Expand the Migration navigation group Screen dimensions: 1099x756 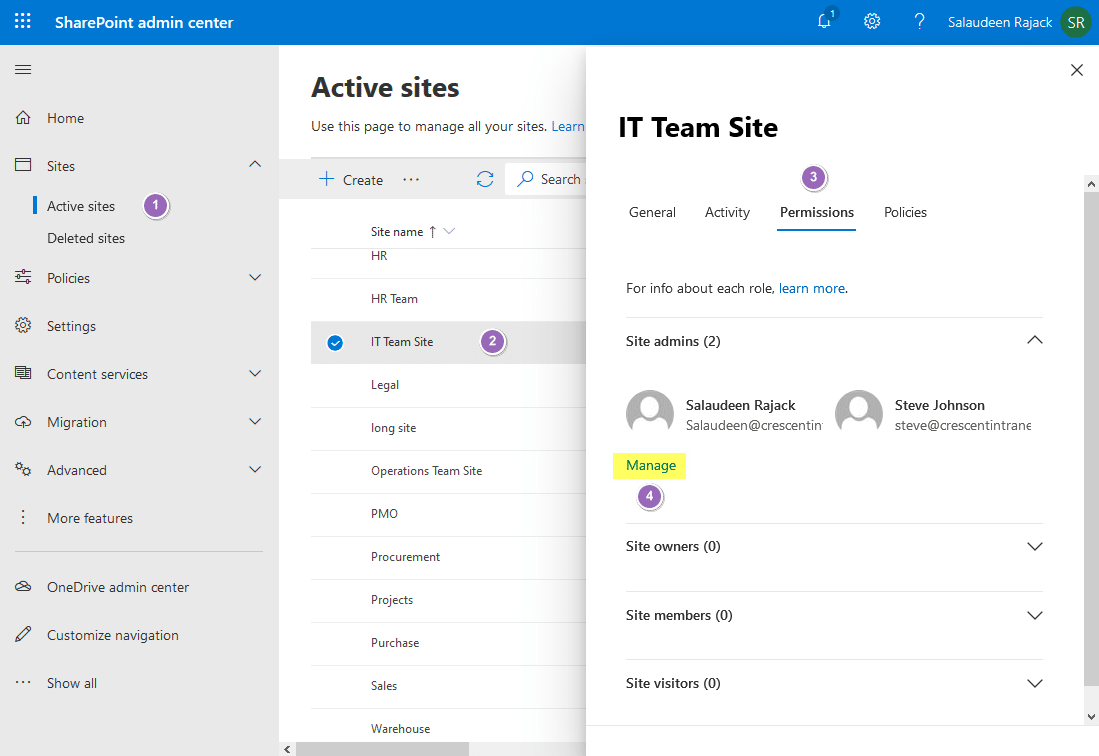pos(255,422)
